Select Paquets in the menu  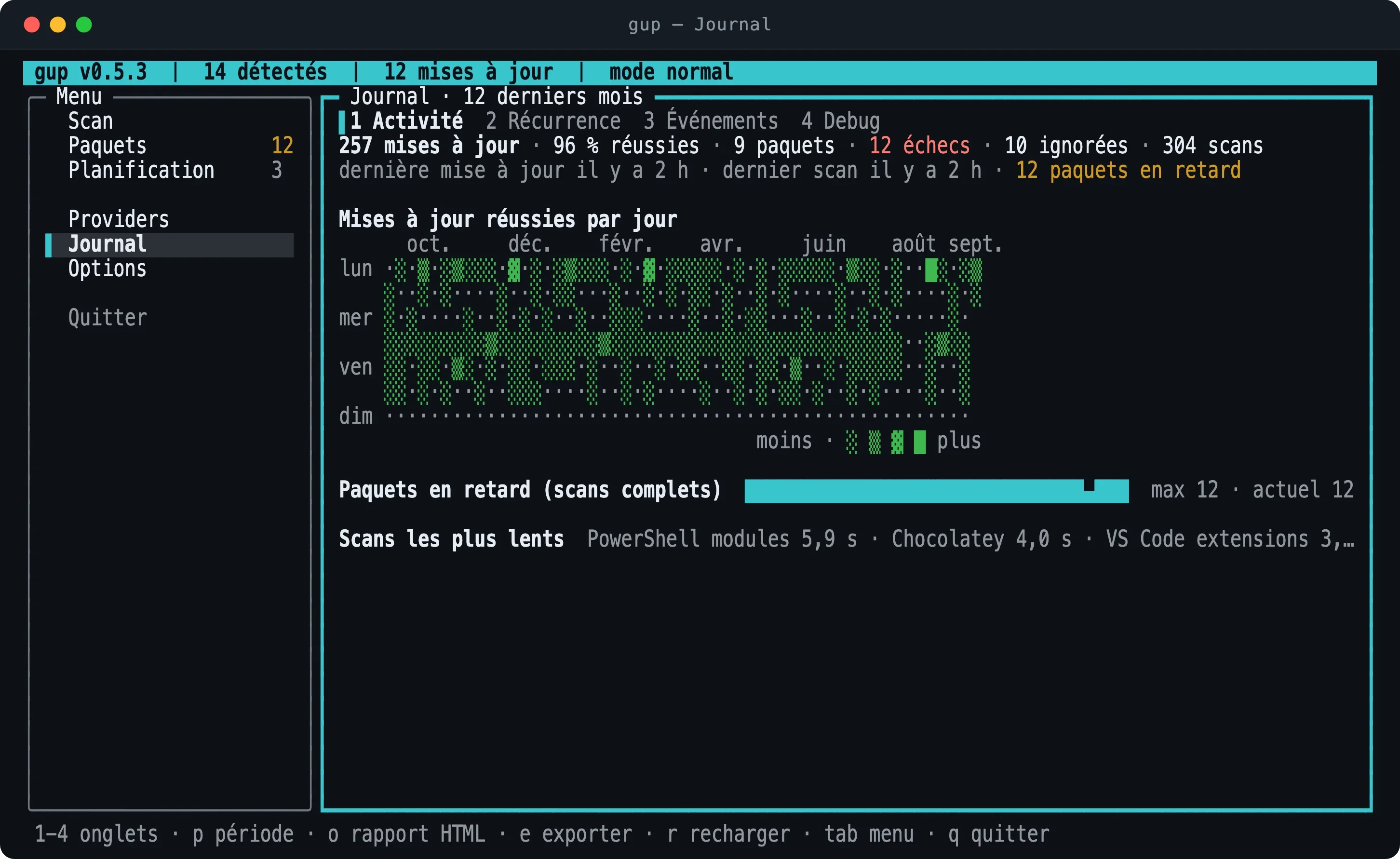click(x=170, y=146)
